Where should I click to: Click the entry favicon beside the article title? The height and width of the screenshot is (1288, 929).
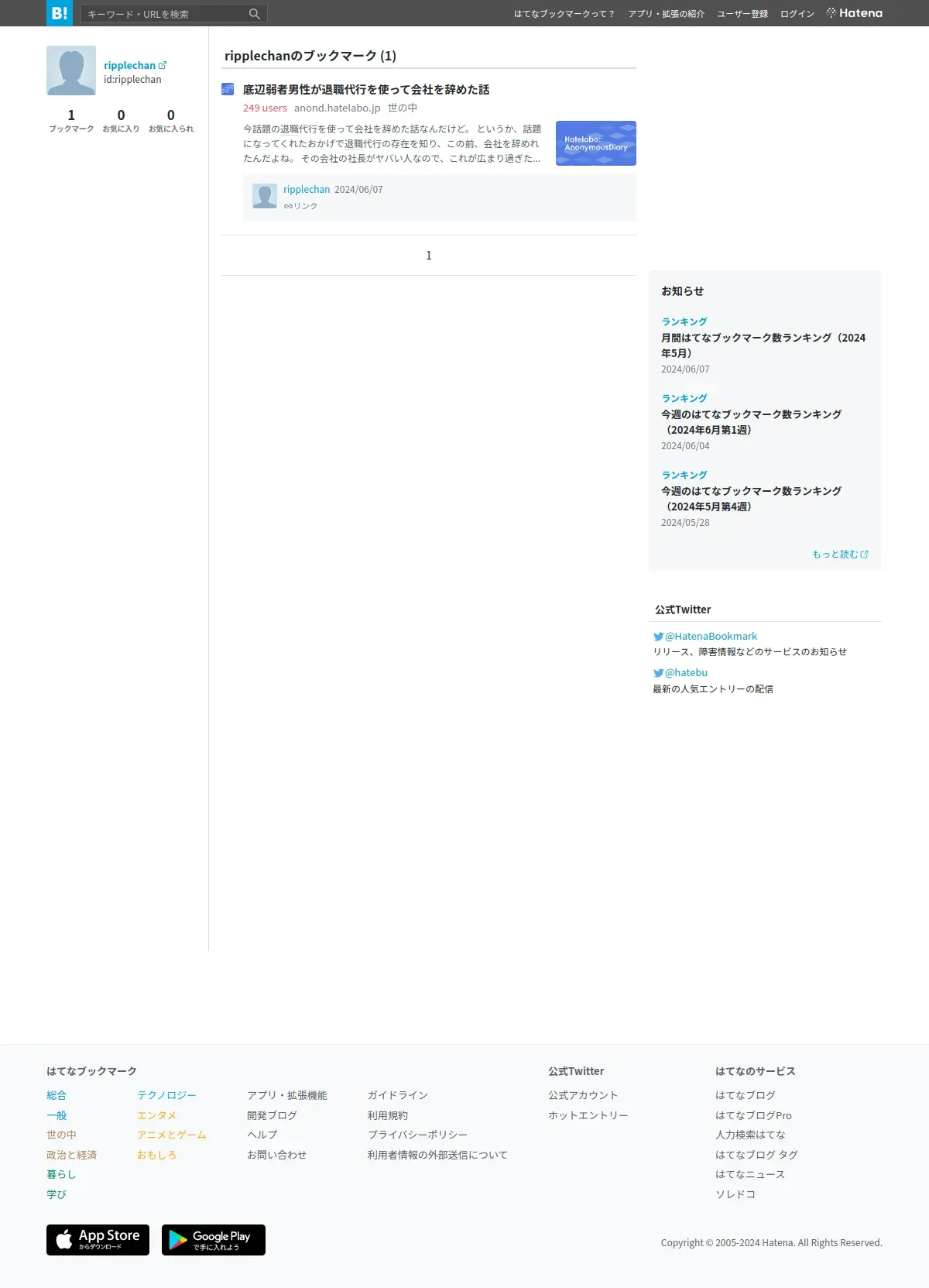coord(228,89)
